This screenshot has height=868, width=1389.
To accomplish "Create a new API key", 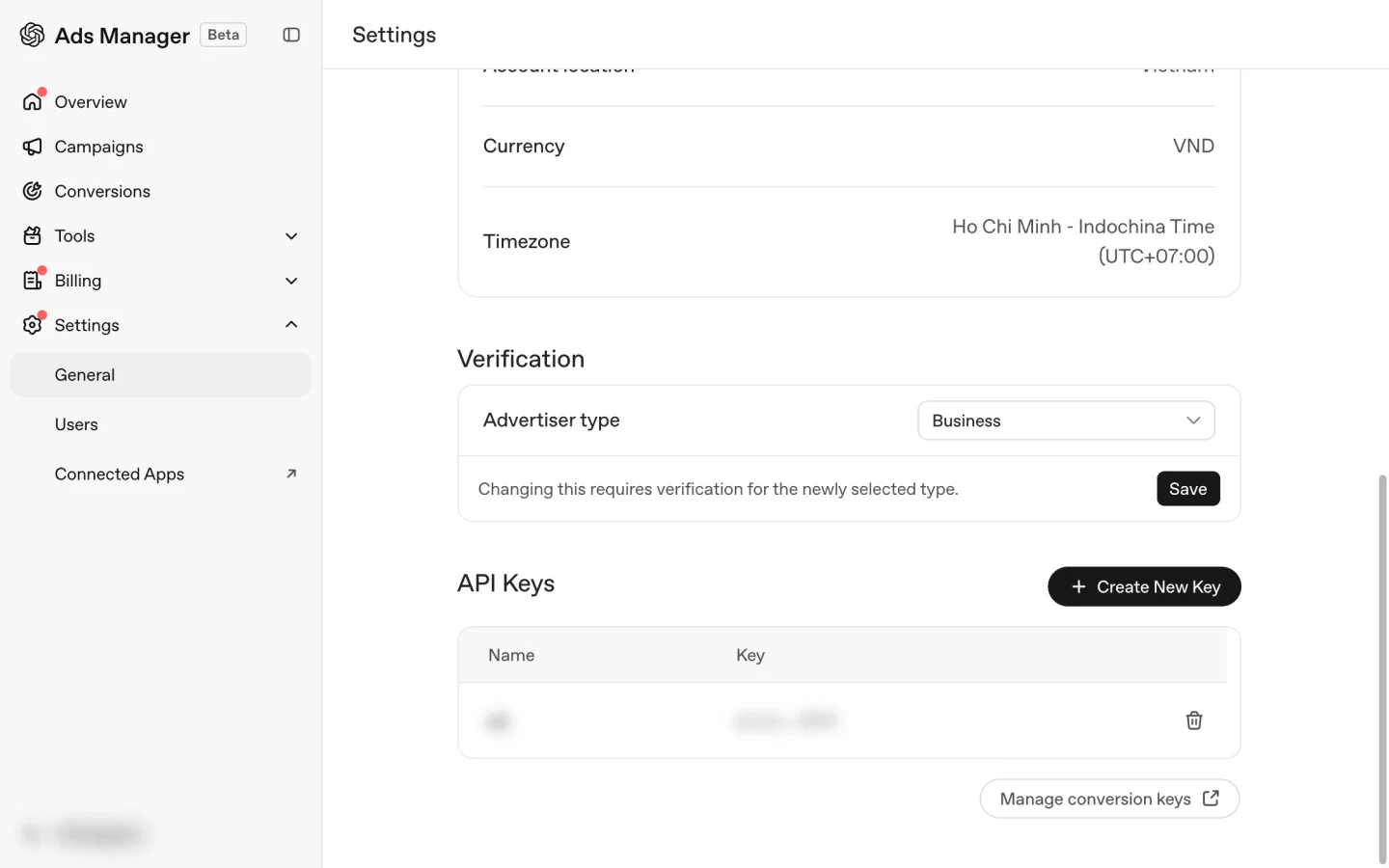I will 1144,586.
